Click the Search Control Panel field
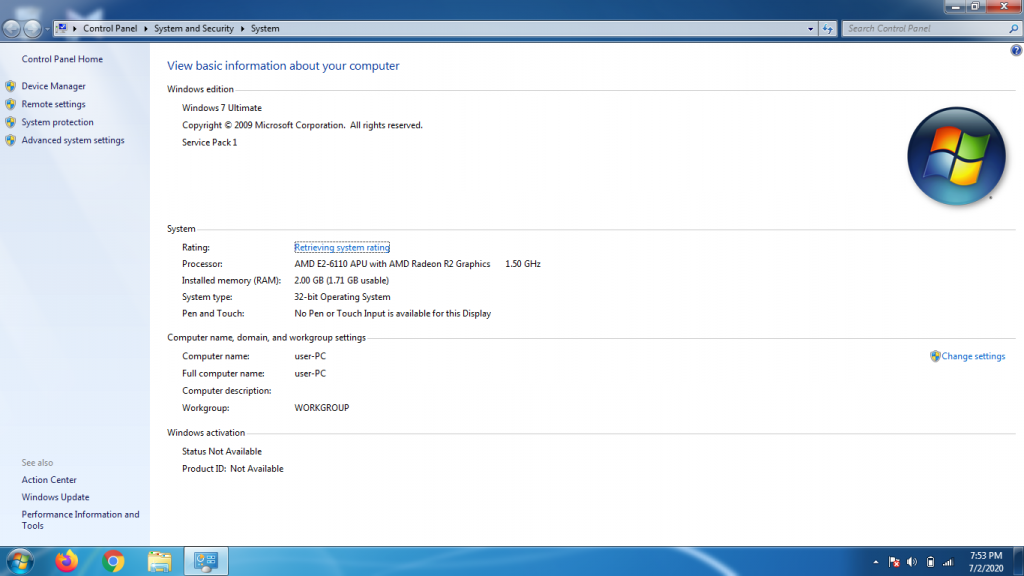 tap(925, 29)
